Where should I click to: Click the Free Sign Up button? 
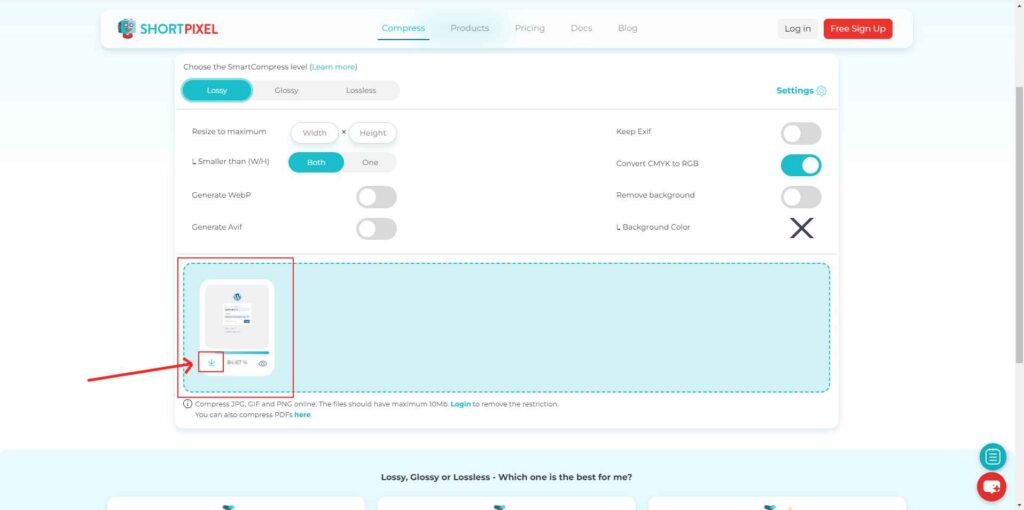857,29
